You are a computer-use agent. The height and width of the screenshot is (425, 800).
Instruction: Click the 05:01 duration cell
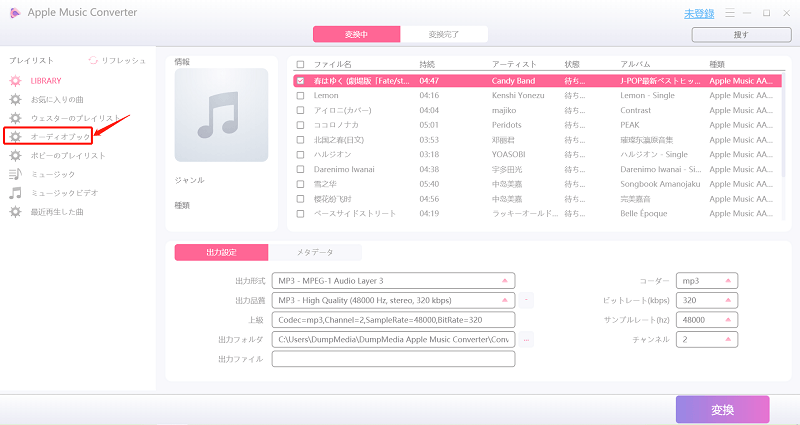click(429, 125)
